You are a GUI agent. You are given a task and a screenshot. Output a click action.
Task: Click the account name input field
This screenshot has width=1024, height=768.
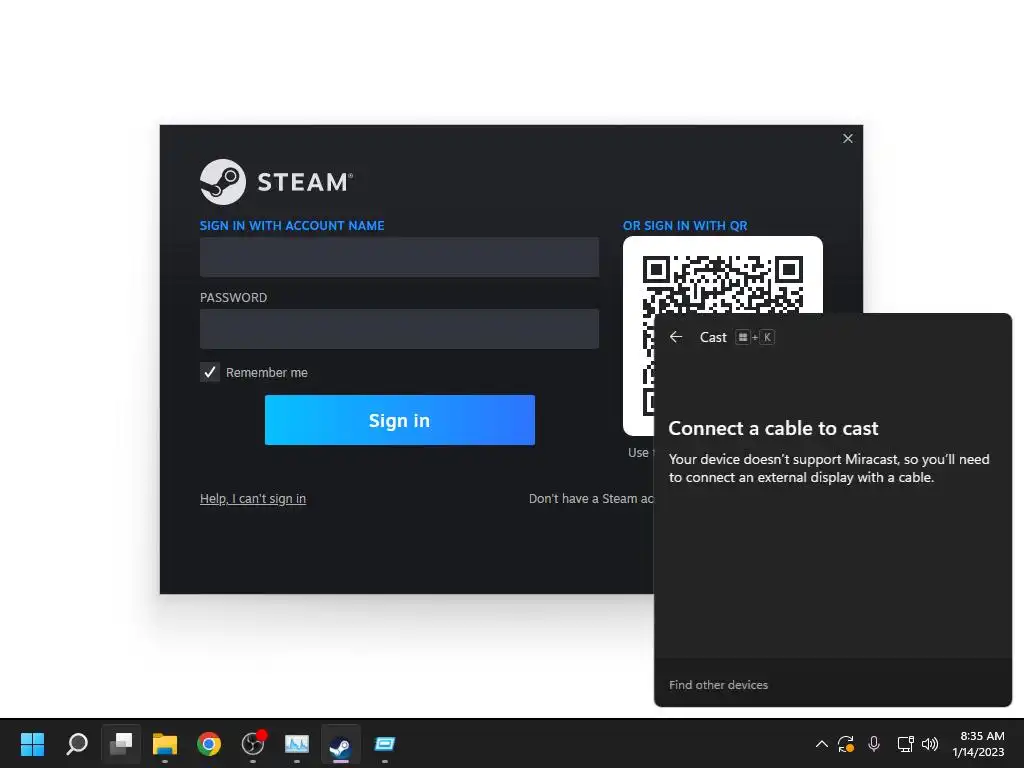[399, 257]
